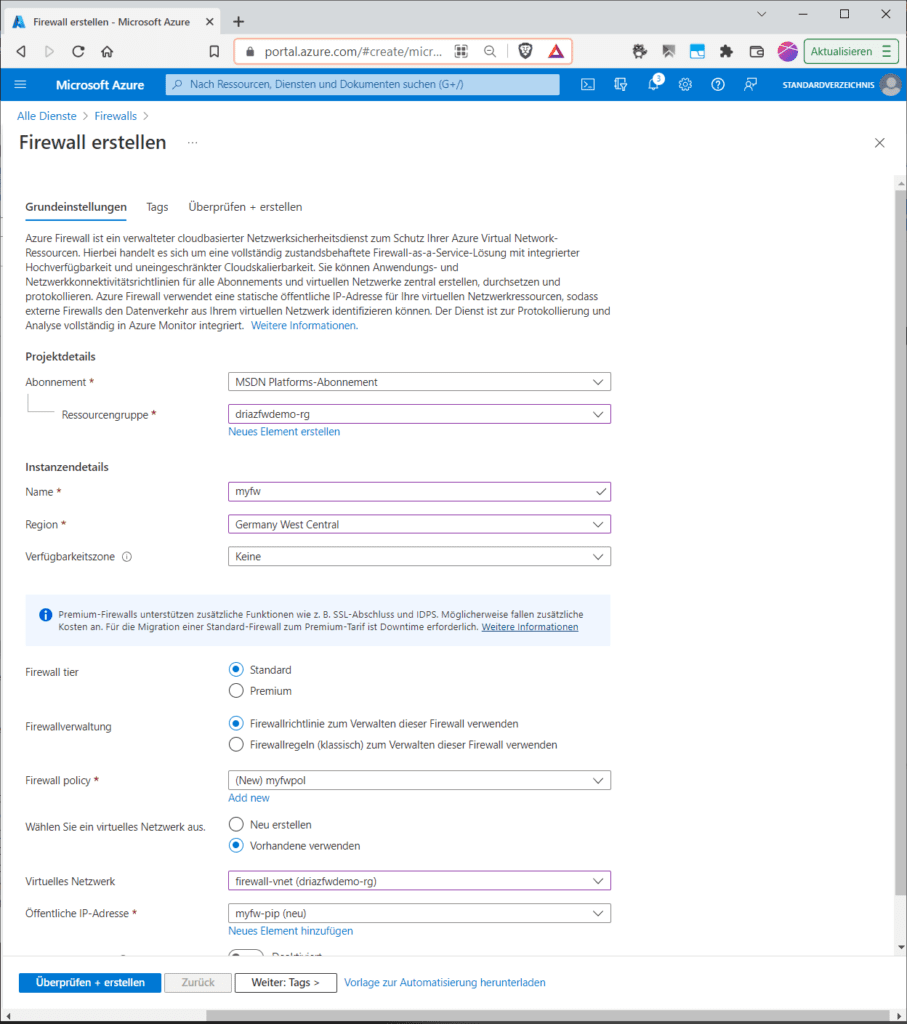Open the Ressourcengruppe dropdown
This screenshot has height=1024, width=907.
(x=419, y=413)
